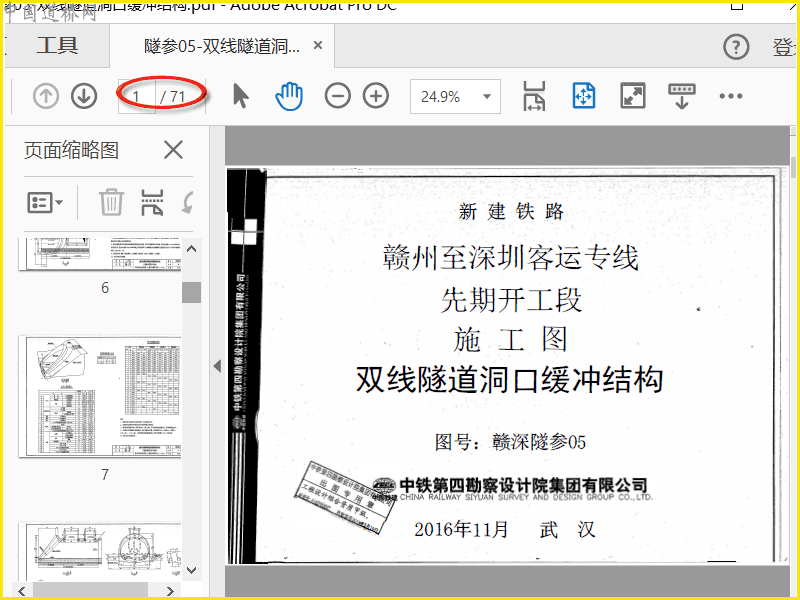Collapse the navigation pane with triangle arrow
Viewport: 800px width, 600px height.
[217, 366]
